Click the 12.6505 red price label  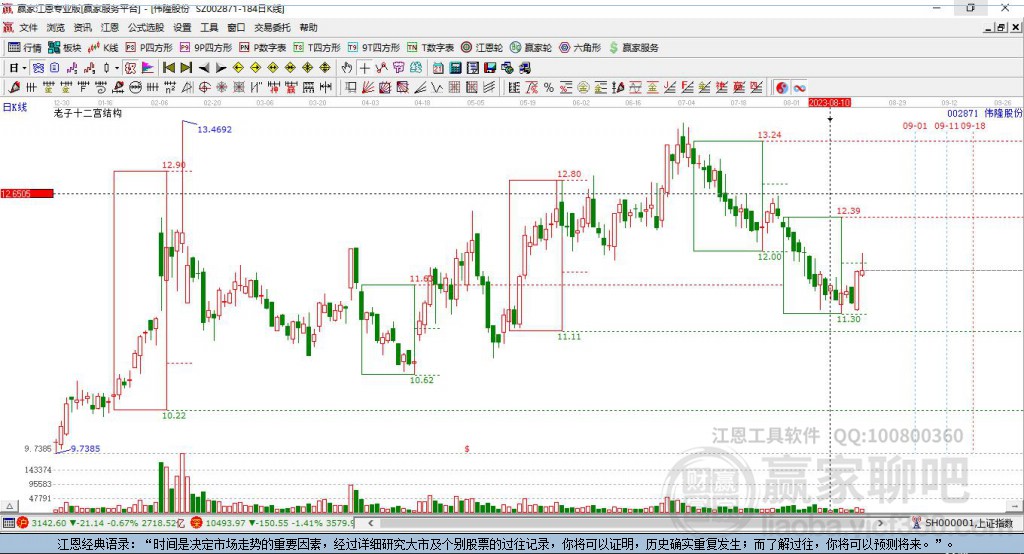pyautogui.click(x=27, y=193)
